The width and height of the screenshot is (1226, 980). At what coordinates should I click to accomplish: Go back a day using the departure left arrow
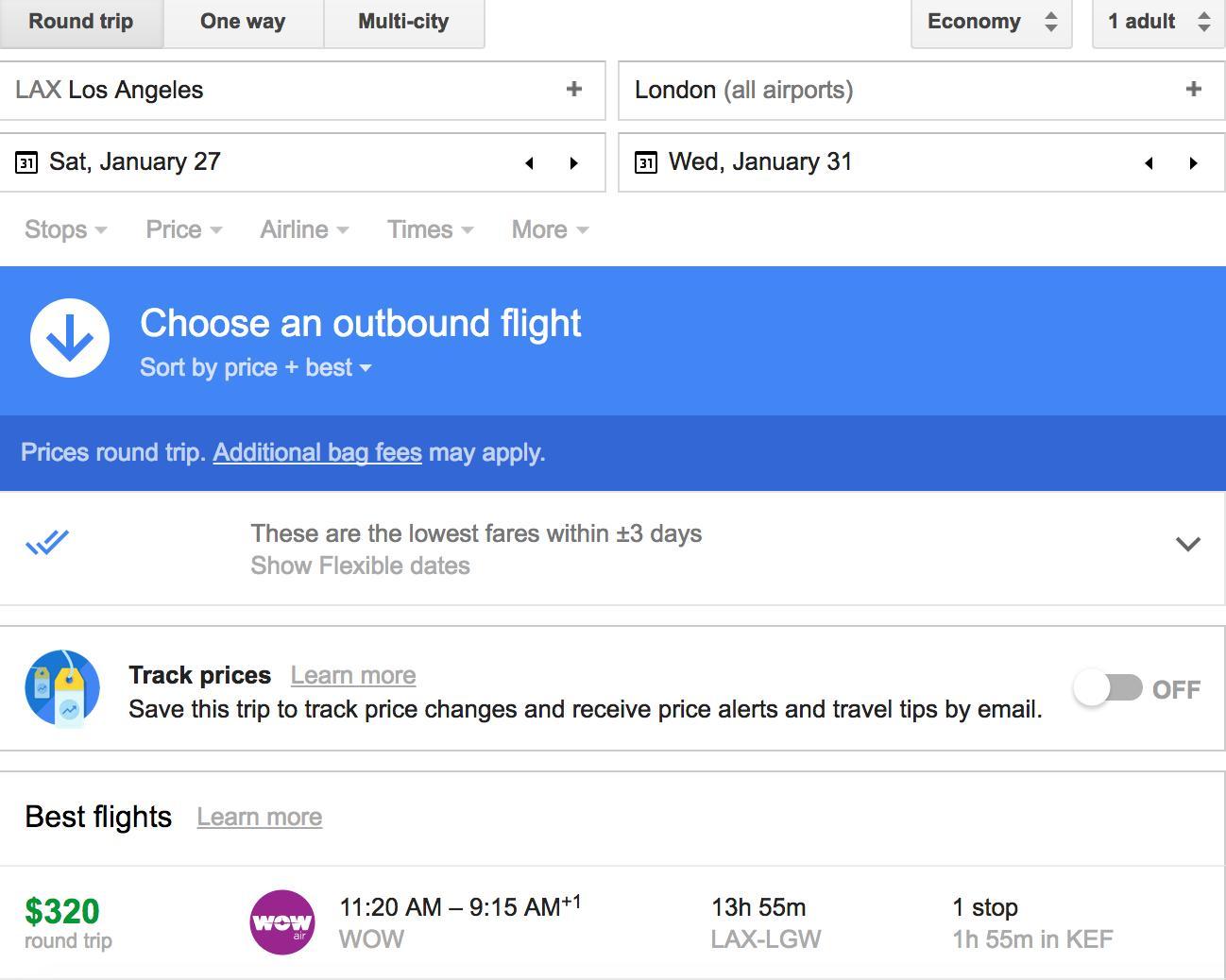pos(530,162)
